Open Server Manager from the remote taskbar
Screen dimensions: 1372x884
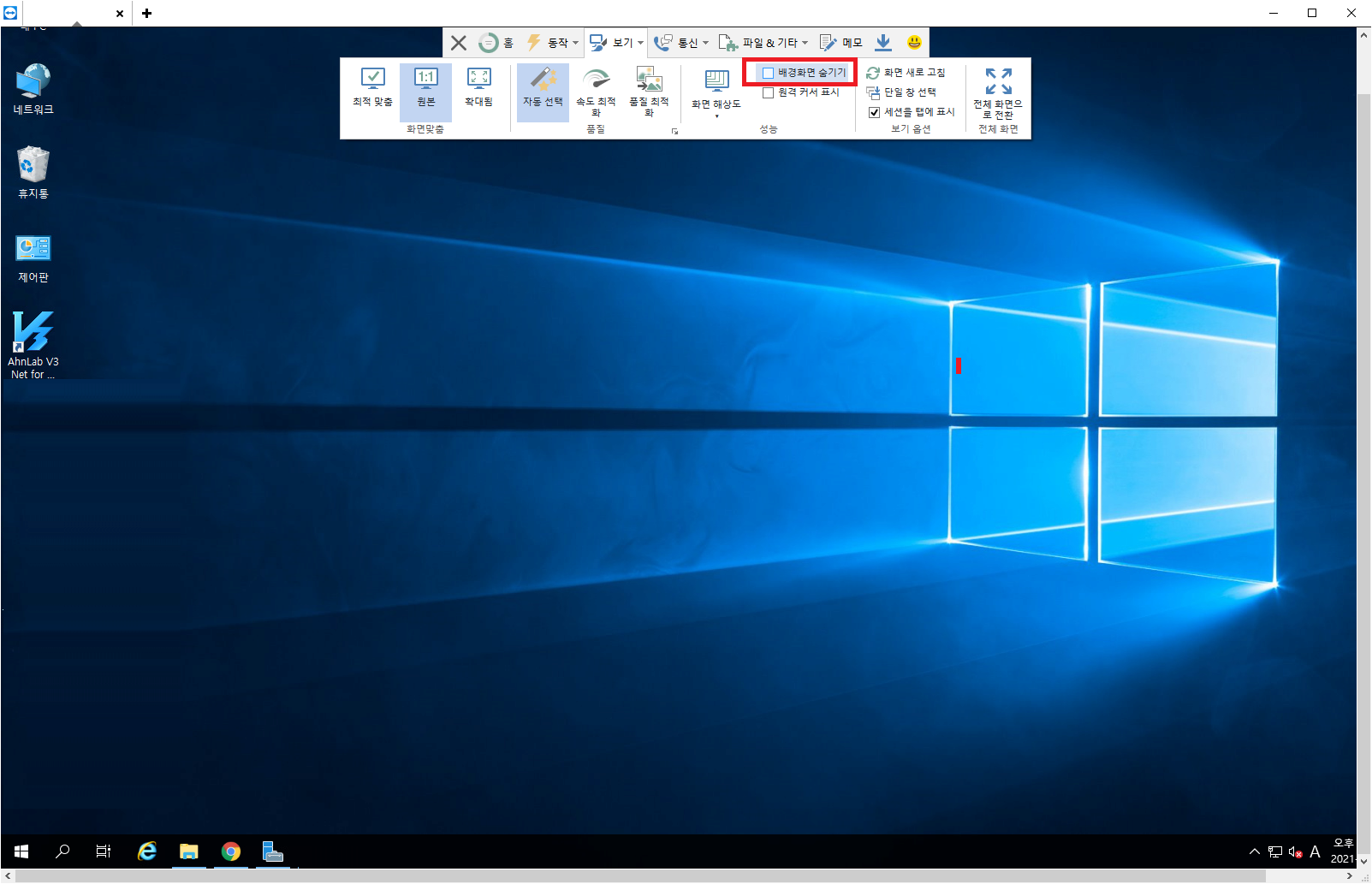pyautogui.click(x=272, y=851)
